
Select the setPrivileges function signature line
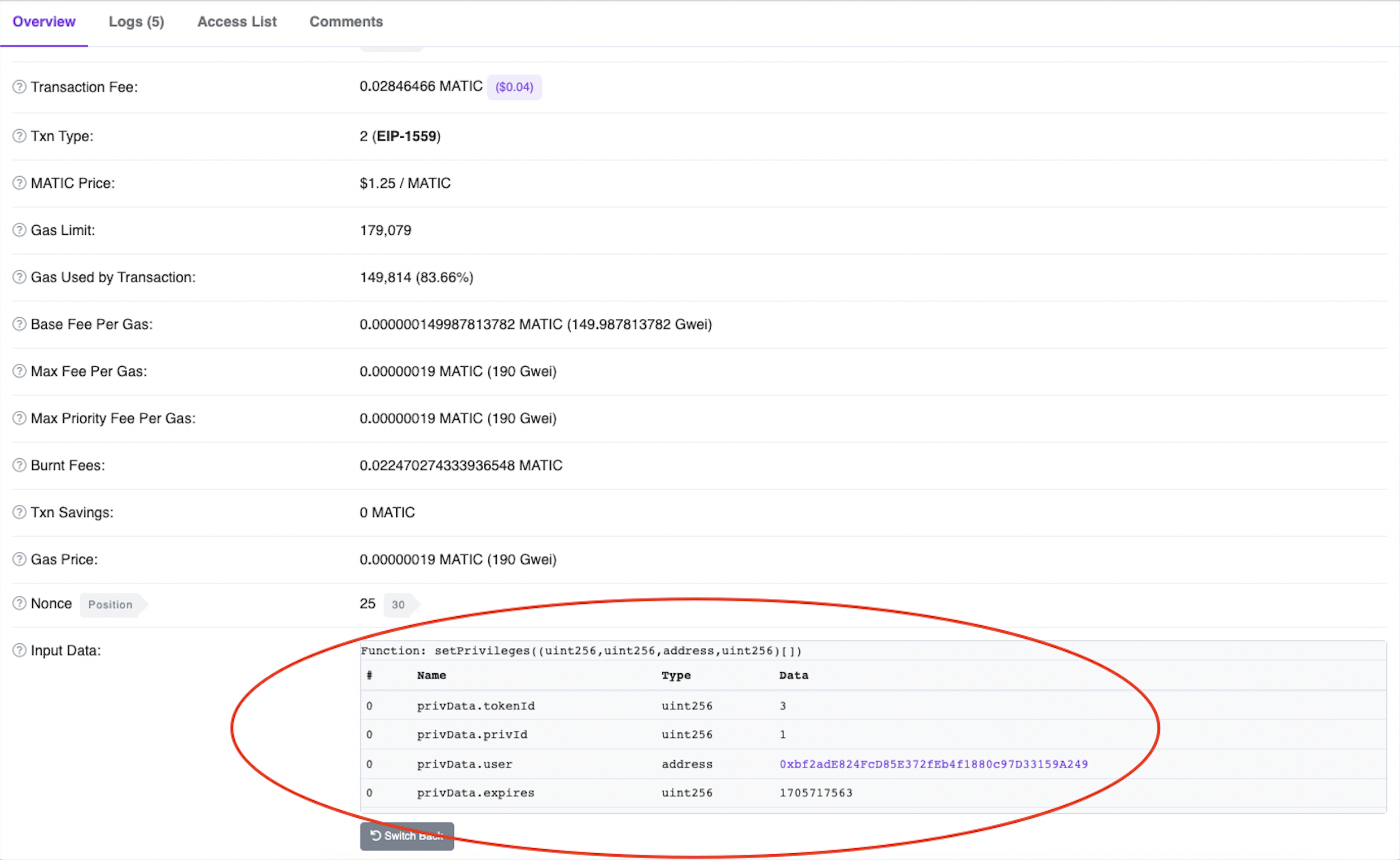click(581, 651)
